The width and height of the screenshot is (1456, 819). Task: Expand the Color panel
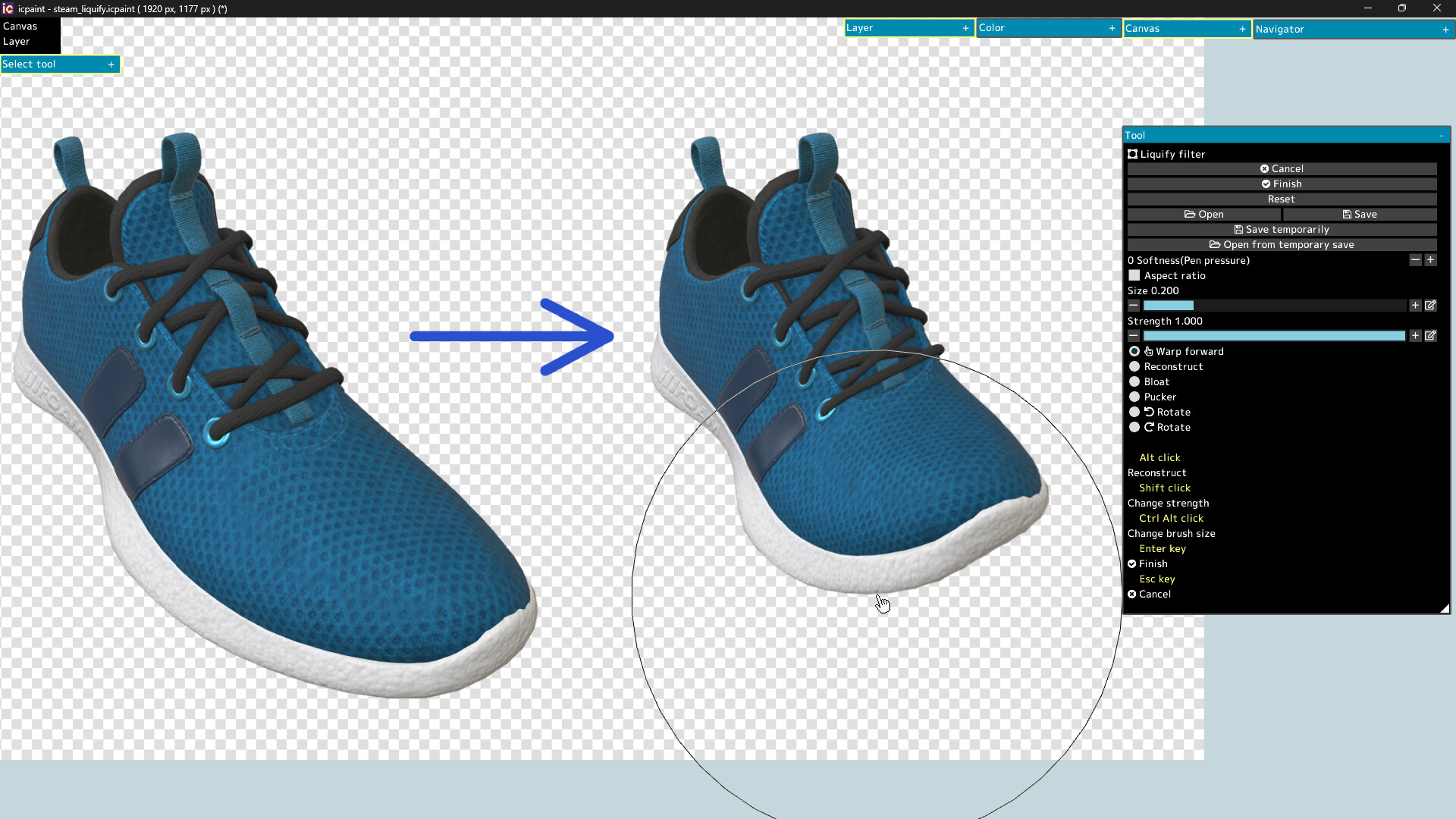pyautogui.click(x=1112, y=28)
